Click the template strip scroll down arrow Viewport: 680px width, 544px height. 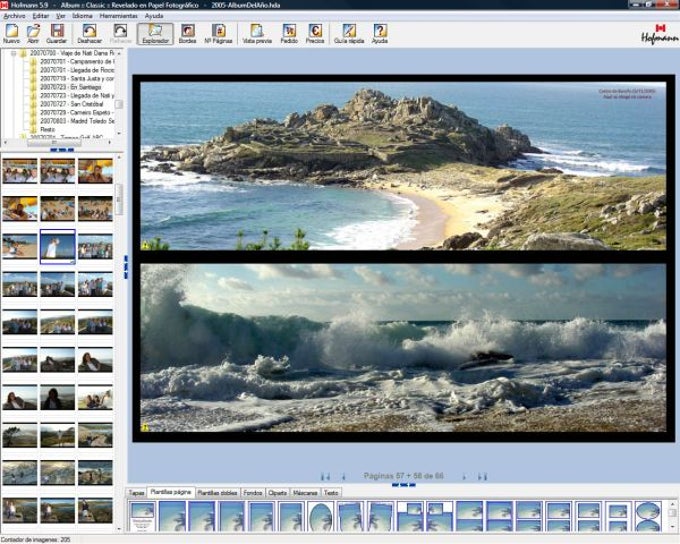[672, 528]
